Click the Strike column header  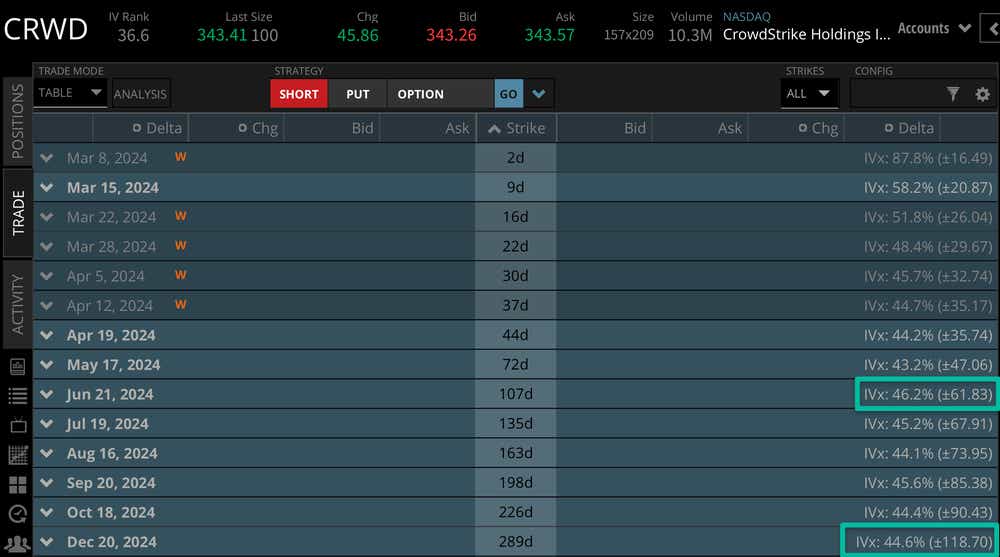[517, 128]
